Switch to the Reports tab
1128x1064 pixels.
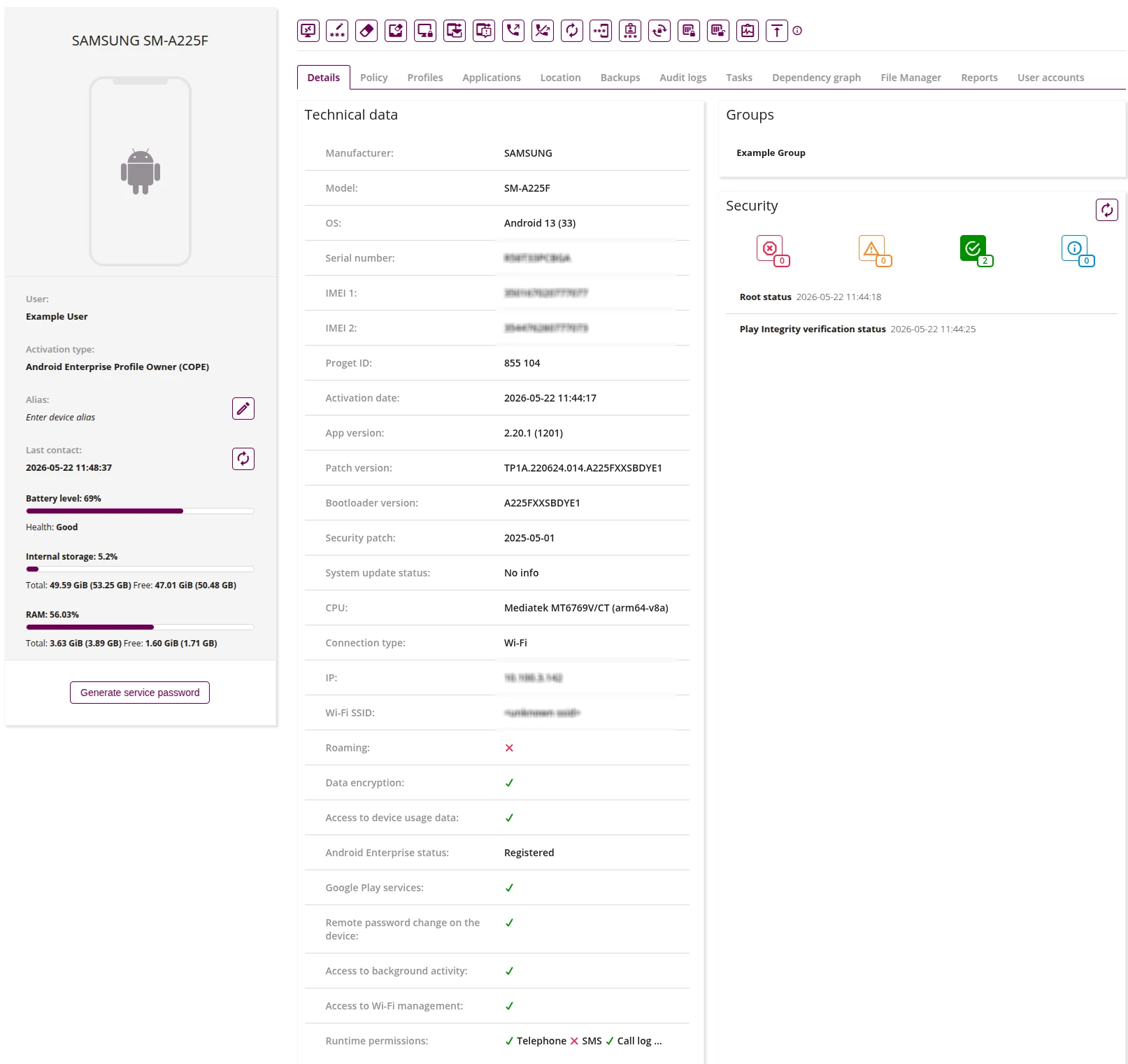(980, 78)
